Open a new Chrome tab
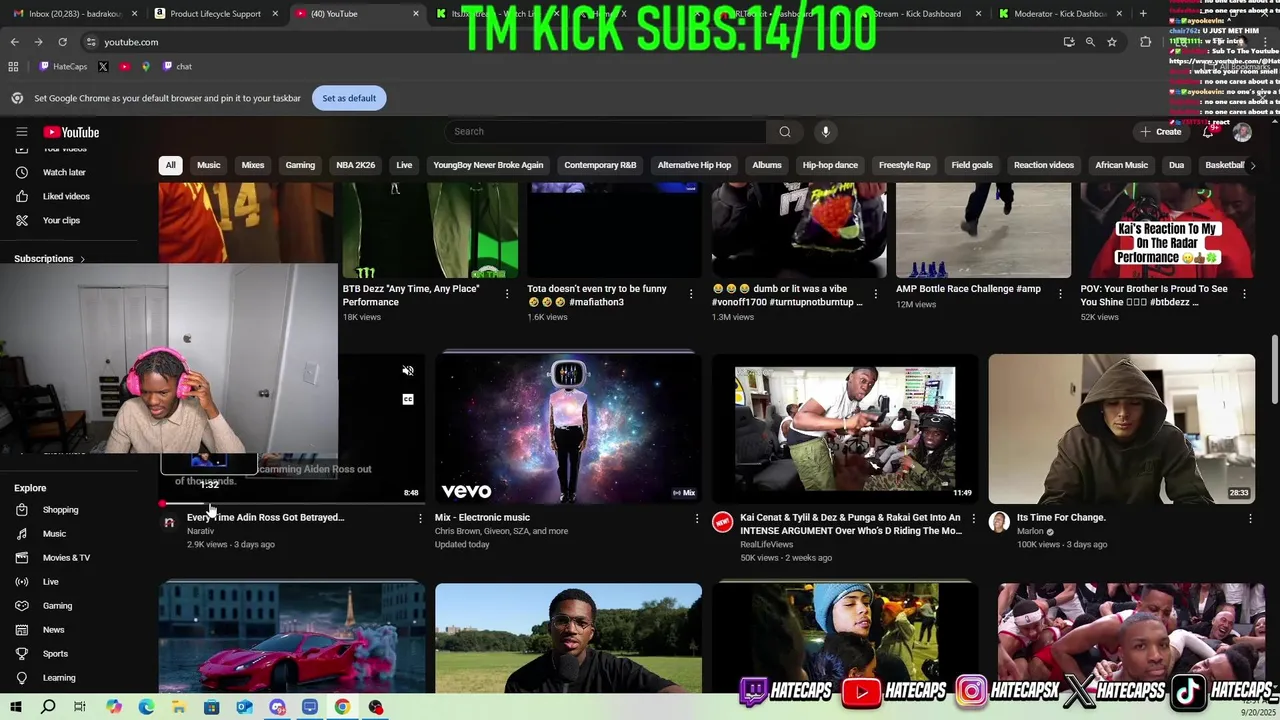 click(x=1143, y=14)
